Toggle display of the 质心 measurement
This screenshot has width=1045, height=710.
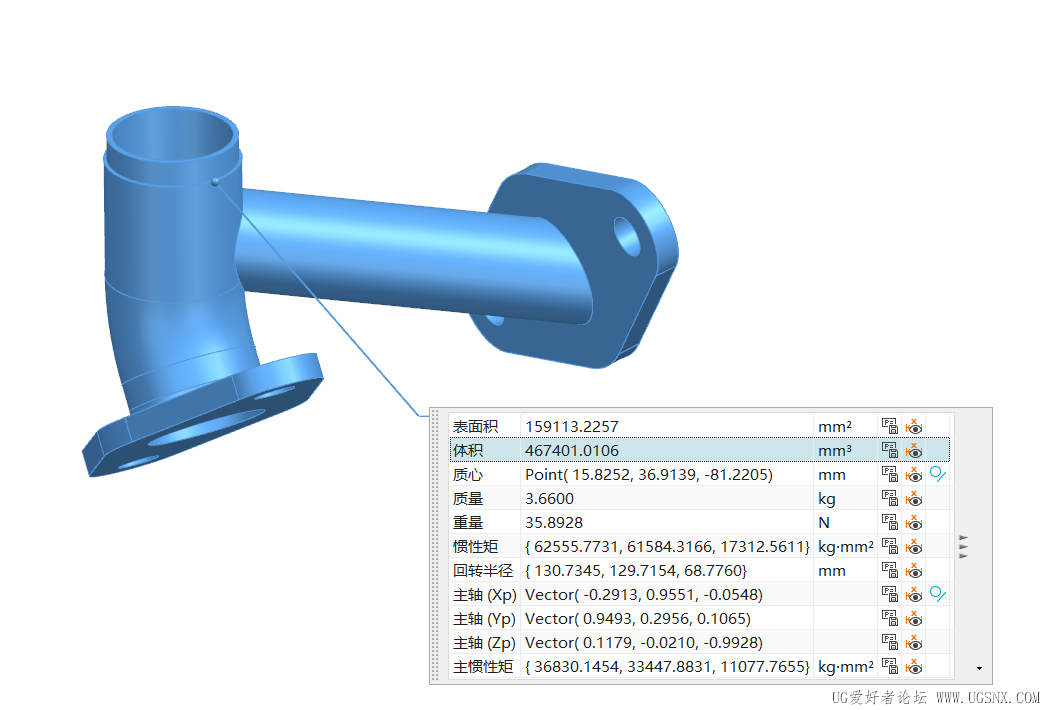pos(914,474)
